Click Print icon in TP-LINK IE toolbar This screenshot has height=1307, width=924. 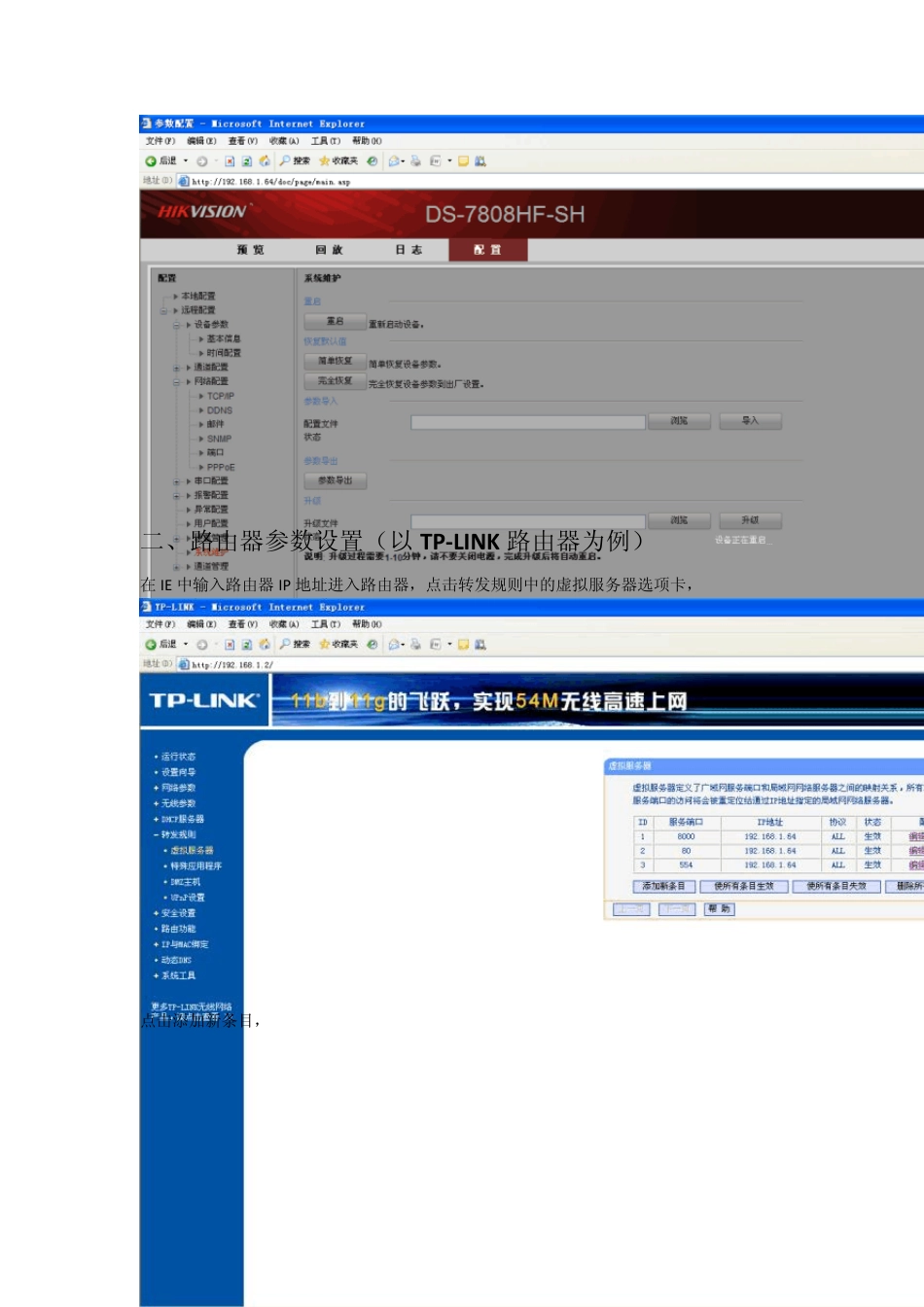click(x=415, y=645)
